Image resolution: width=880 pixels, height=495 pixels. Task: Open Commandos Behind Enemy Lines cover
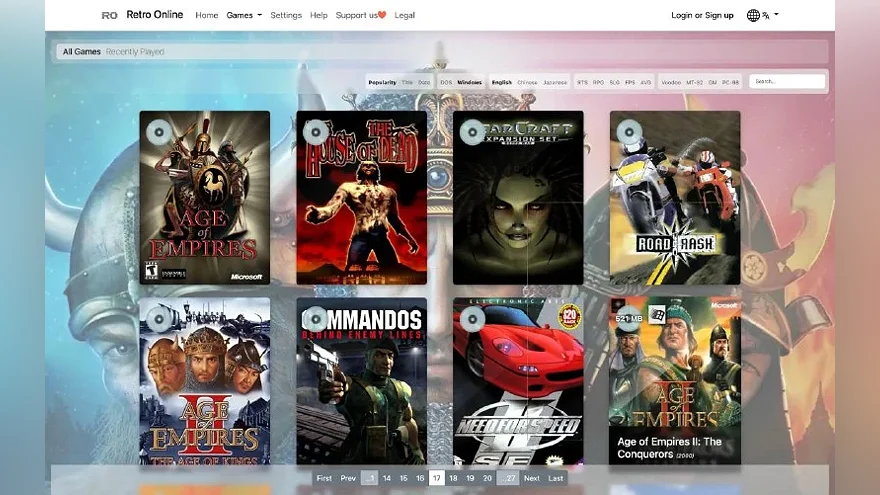pyautogui.click(x=361, y=381)
